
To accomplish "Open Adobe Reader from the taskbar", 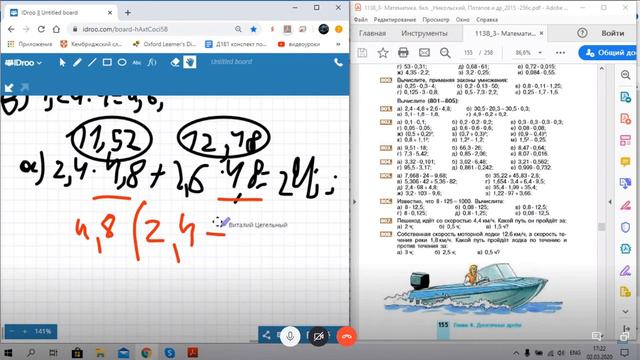I will 193,352.
